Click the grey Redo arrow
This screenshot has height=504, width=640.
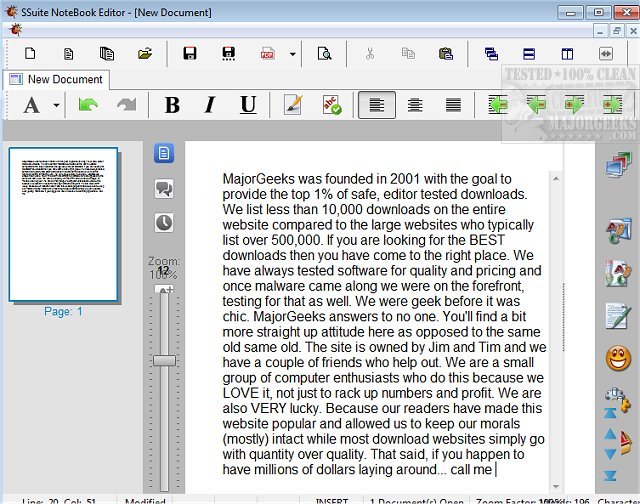[127, 105]
